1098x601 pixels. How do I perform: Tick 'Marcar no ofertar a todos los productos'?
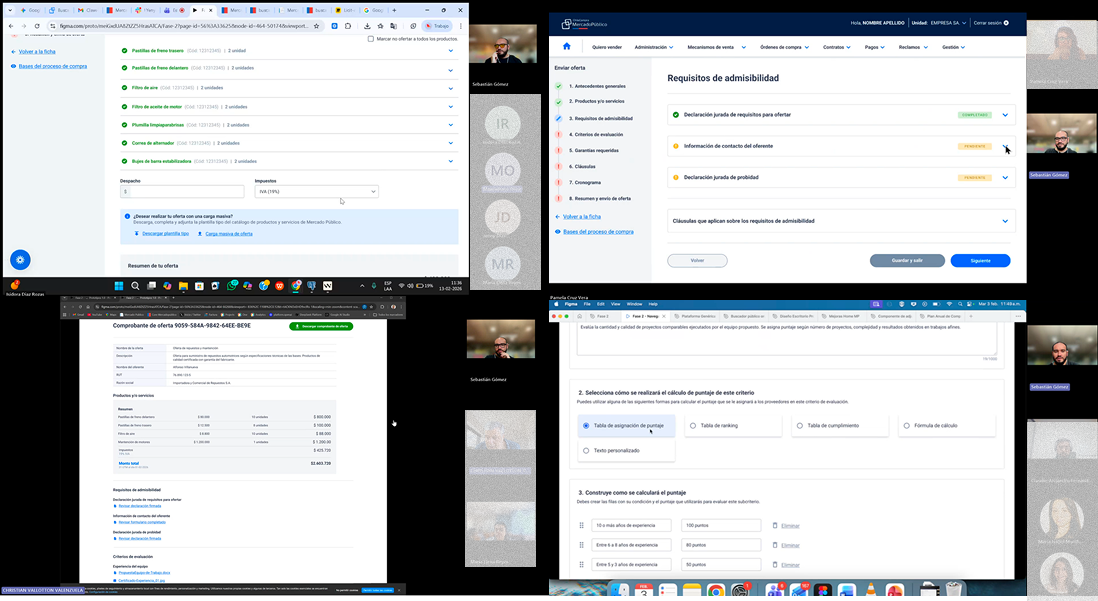[370, 39]
